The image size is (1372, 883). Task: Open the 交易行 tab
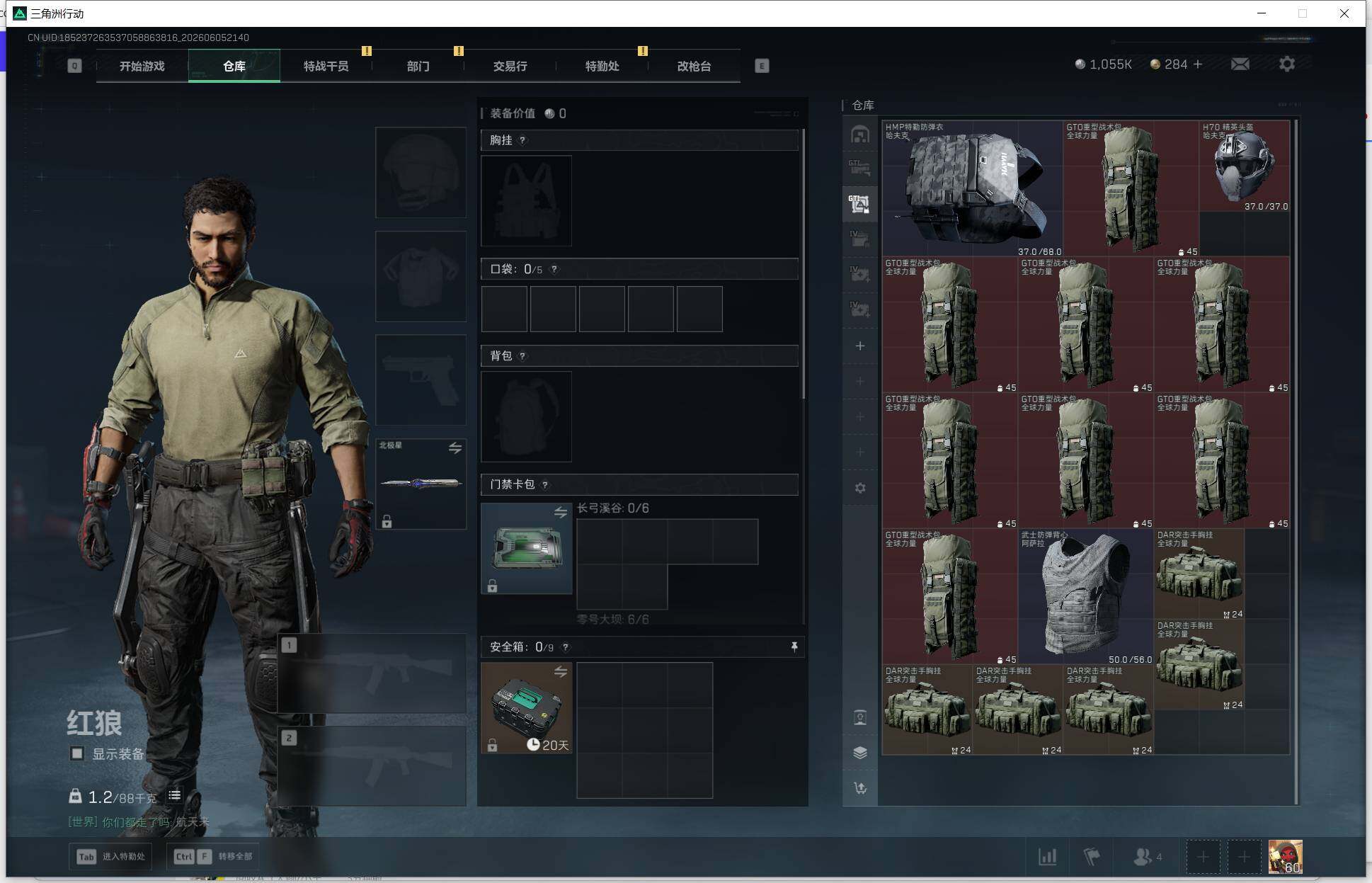coord(510,66)
